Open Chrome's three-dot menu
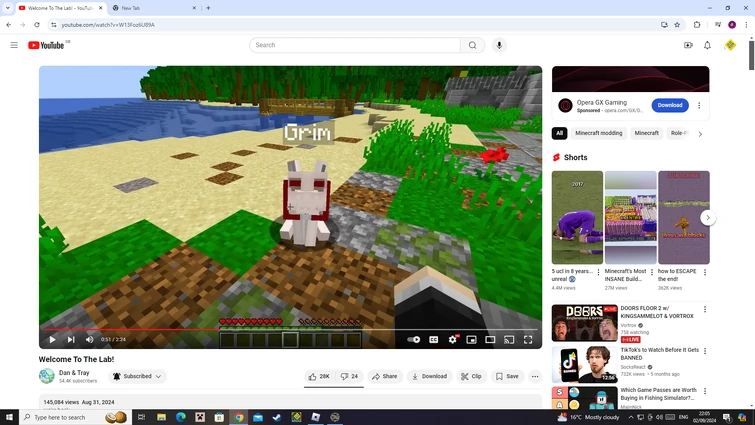This screenshot has width=755, height=425. 746,25
